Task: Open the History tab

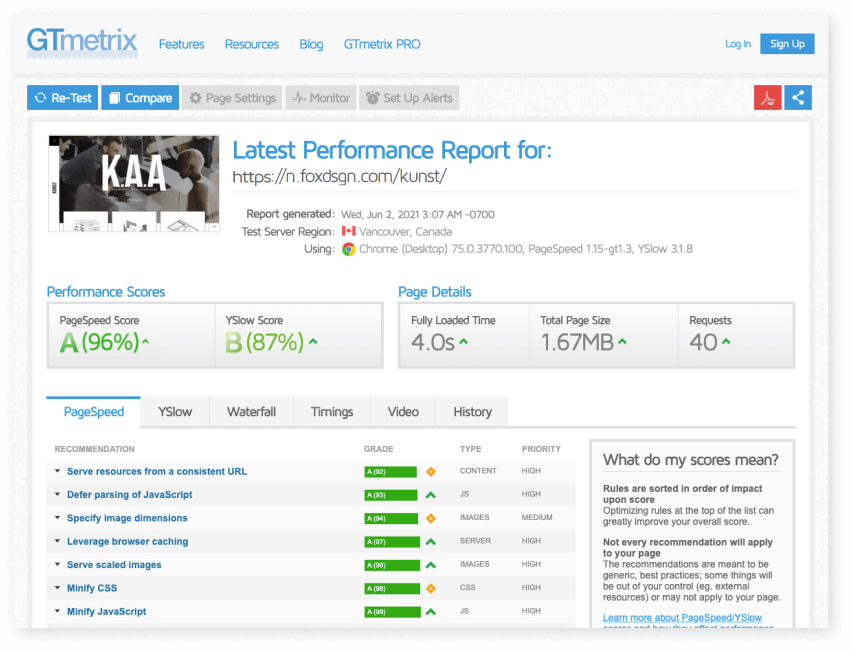Action: [x=472, y=411]
